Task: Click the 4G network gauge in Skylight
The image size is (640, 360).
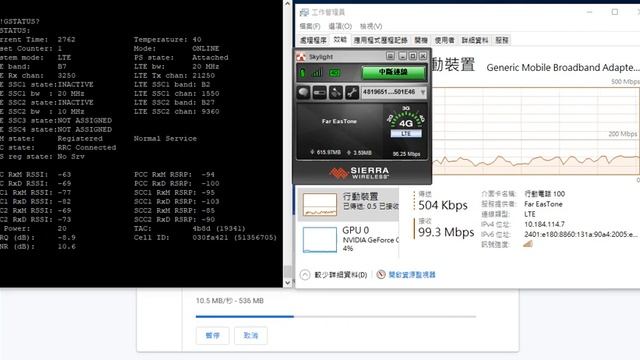Action: click(405, 118)
